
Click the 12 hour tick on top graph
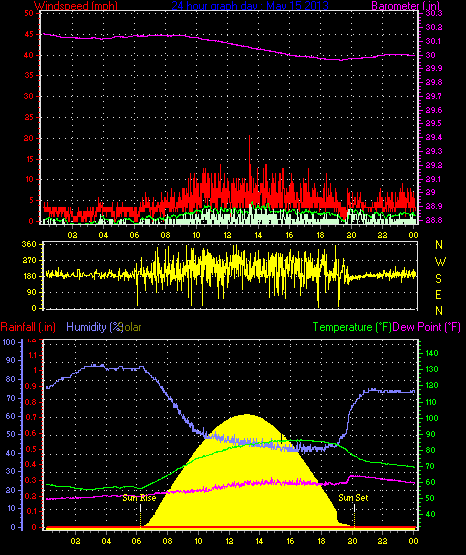tap(227, 235)
